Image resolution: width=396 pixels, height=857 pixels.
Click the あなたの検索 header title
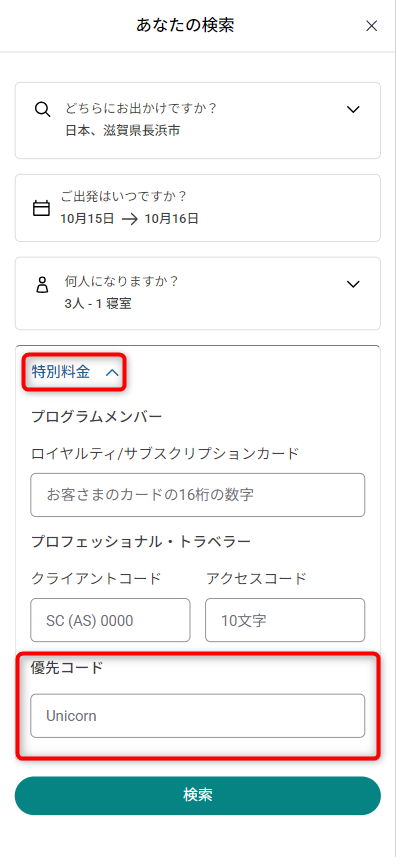coord(186,25)
